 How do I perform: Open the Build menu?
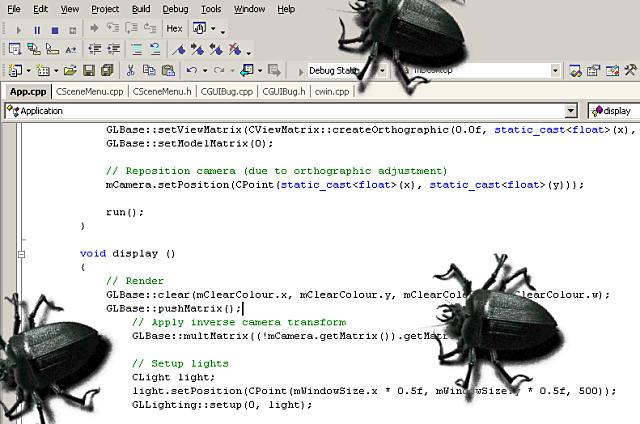141,9
